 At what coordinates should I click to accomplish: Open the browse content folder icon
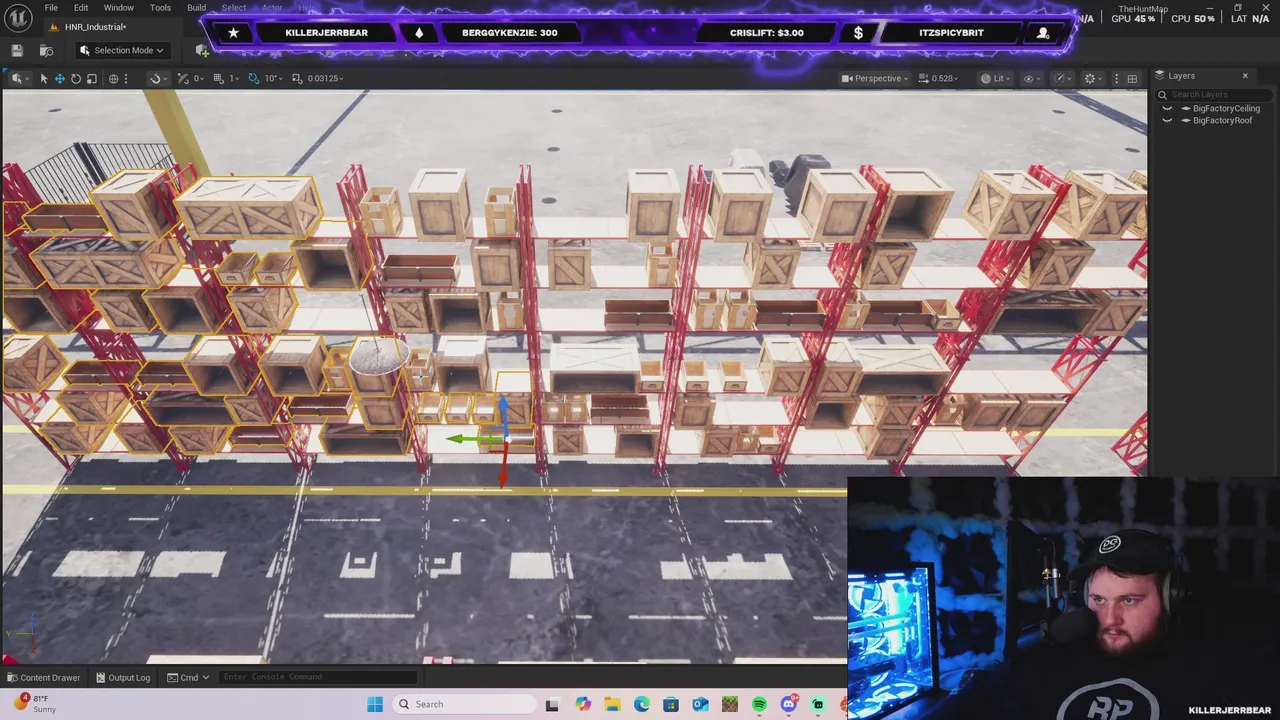tap(46, 50)
